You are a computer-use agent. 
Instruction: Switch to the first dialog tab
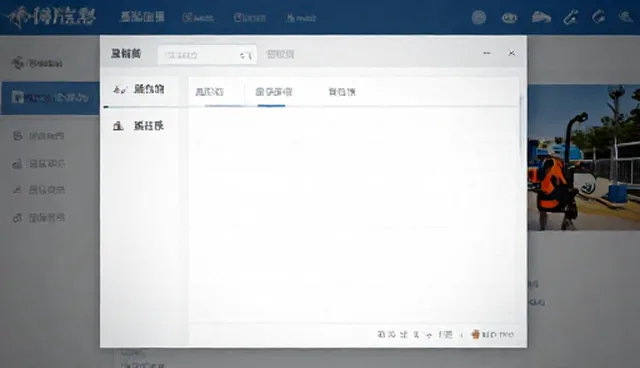click(x=209, y=92)
